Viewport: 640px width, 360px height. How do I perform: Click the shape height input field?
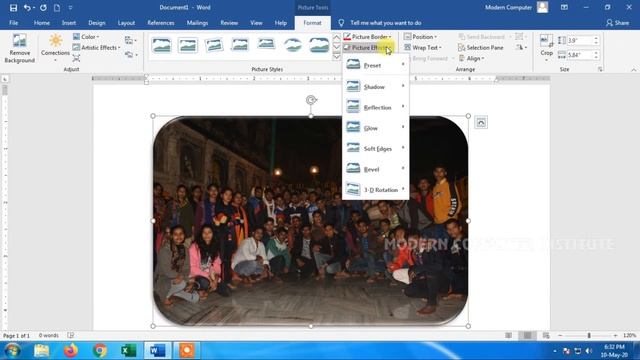[580, 40]
